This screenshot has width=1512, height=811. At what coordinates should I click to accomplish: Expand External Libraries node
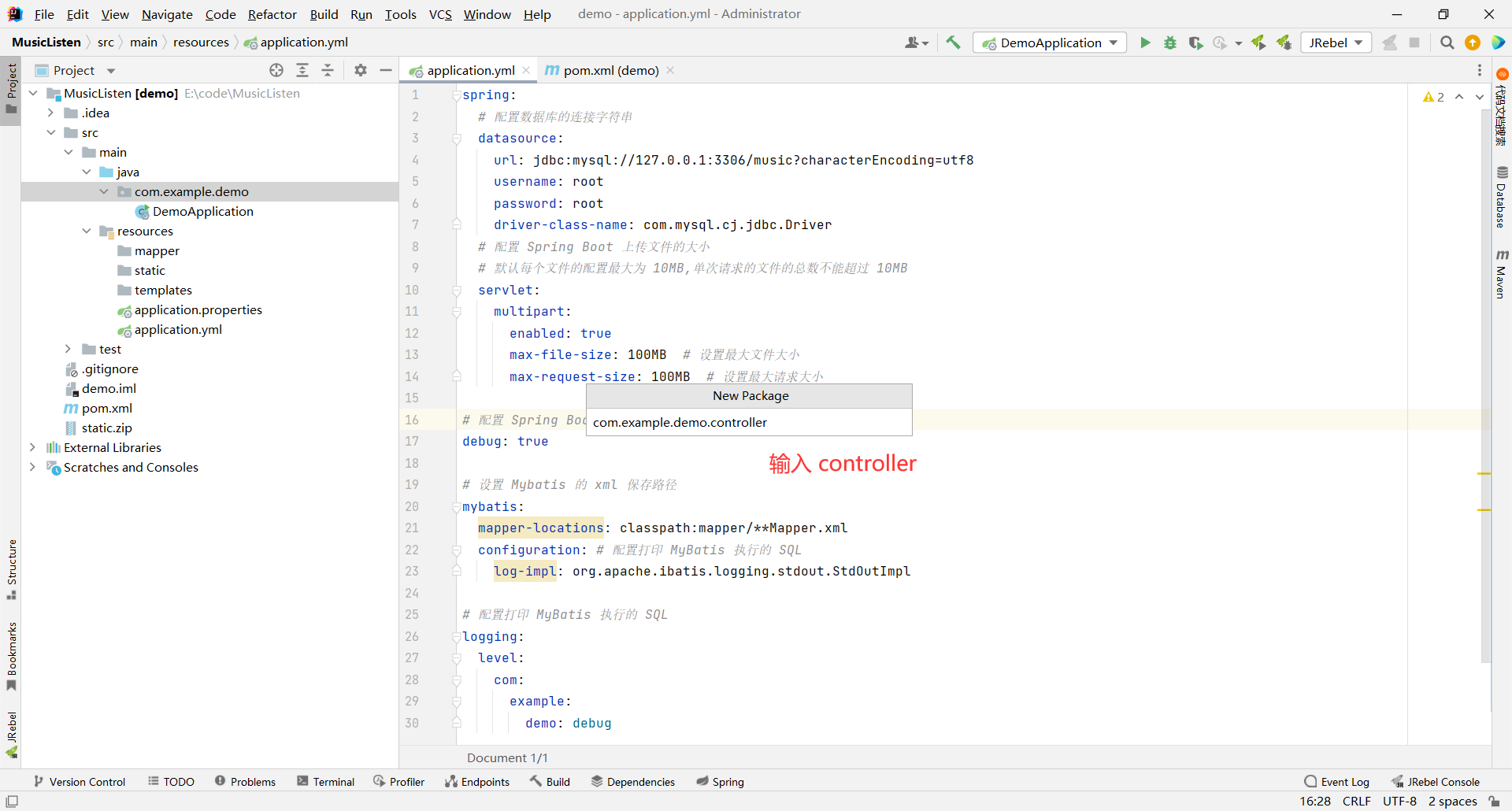[x=32, y=447]
